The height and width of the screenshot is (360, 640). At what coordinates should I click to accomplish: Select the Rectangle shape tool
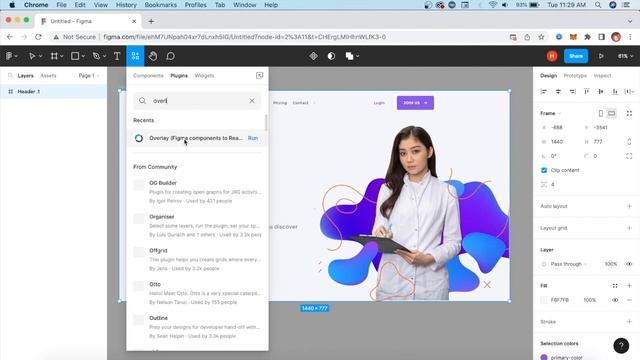[75, 56]
